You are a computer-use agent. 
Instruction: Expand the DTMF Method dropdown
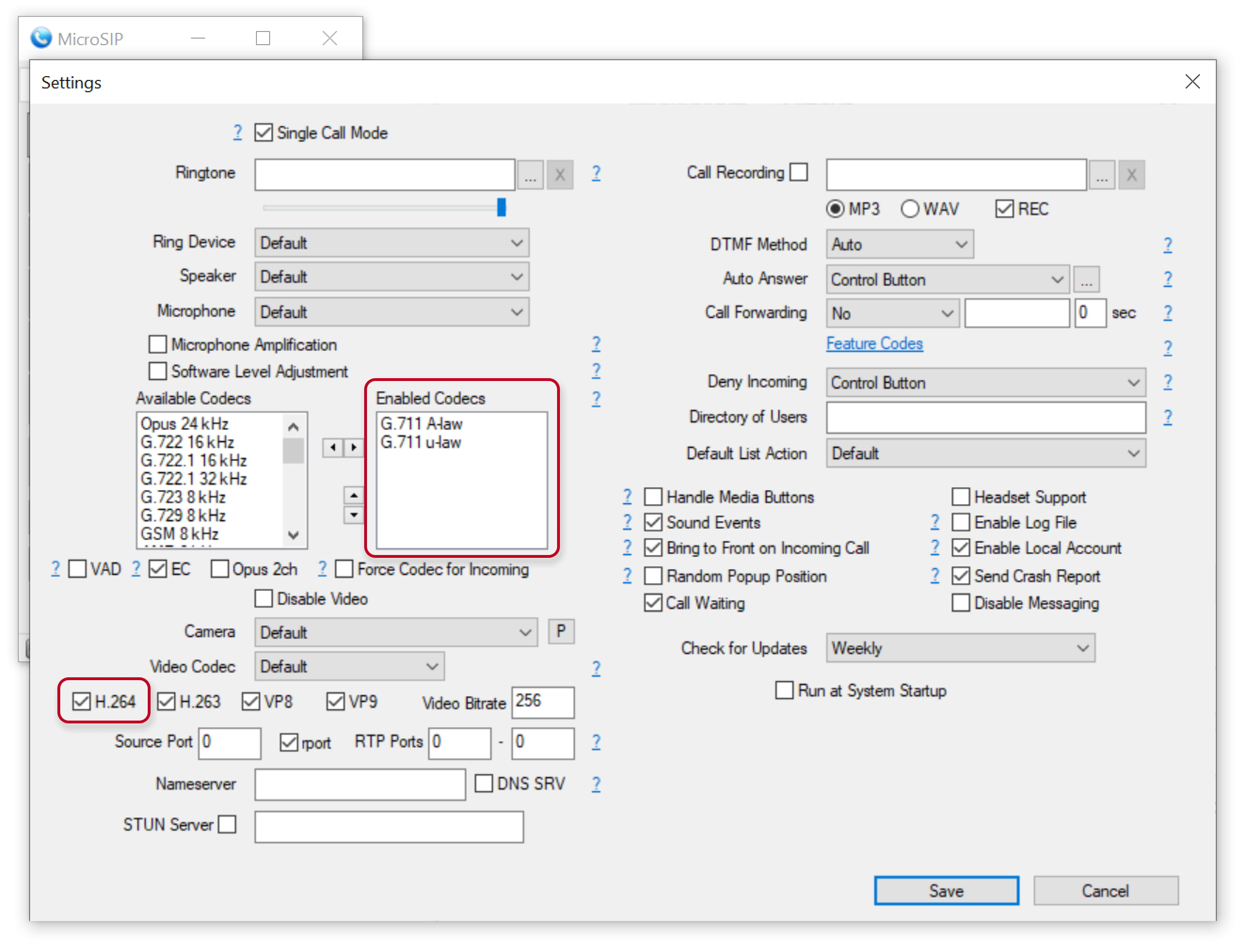900,244
